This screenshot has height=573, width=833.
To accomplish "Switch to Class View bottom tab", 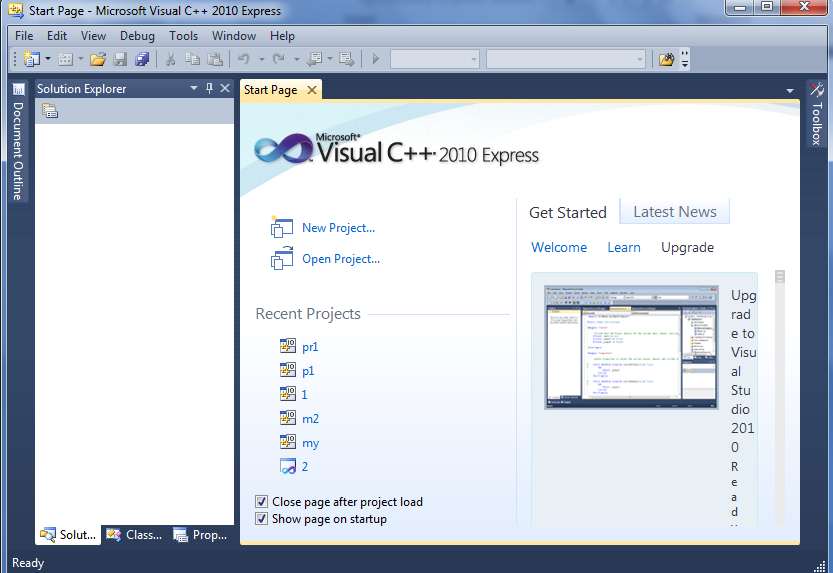I will pyautogui.click(x=134, y=535).
